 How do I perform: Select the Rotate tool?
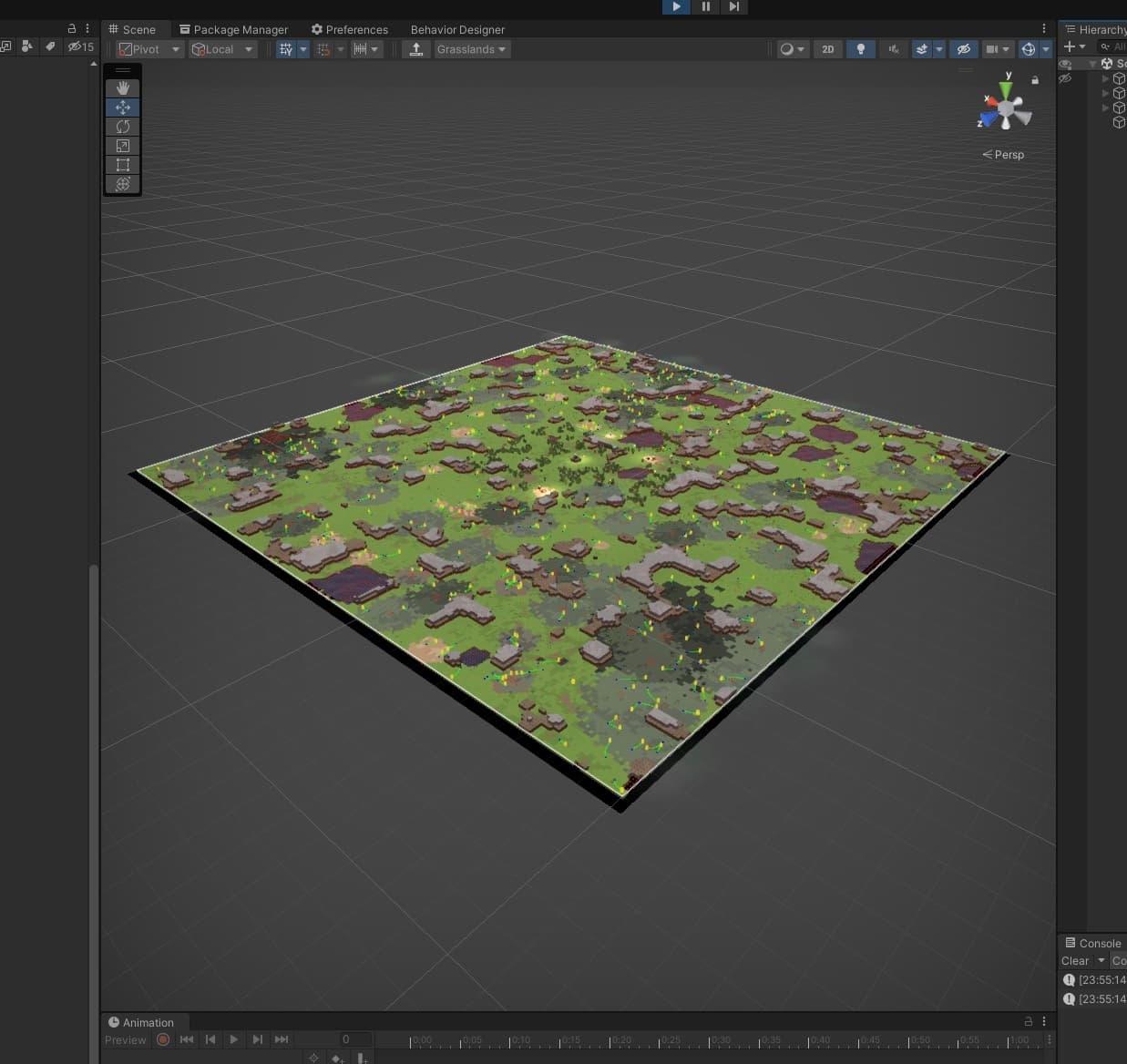tap(123, 127)
